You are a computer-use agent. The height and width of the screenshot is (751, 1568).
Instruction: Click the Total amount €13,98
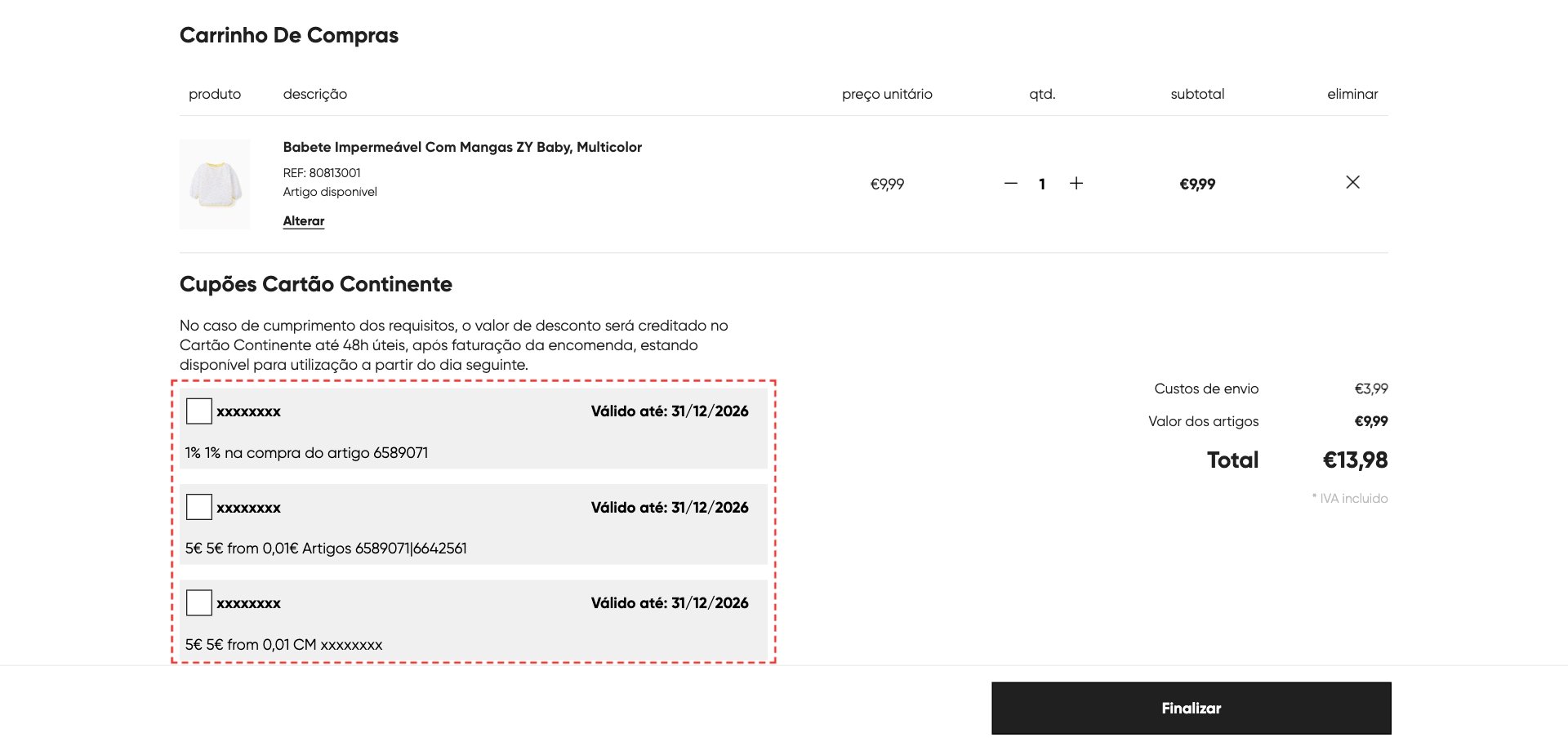1355,460
